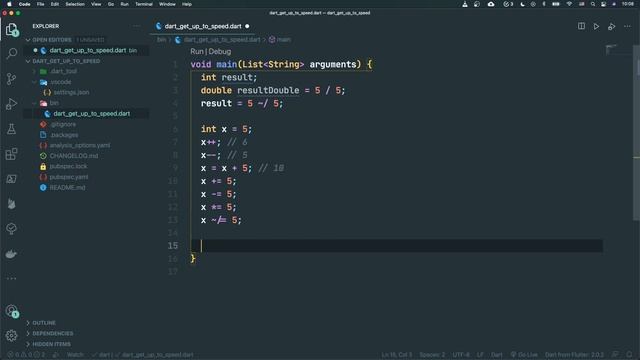Open pubspec.yaml file

[69, 177]
